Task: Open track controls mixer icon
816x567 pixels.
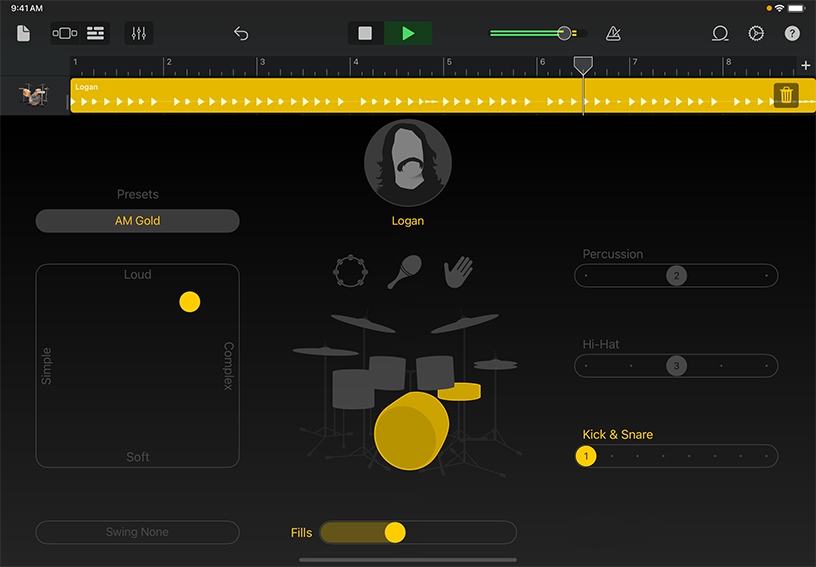Action: tap(139, 33)
